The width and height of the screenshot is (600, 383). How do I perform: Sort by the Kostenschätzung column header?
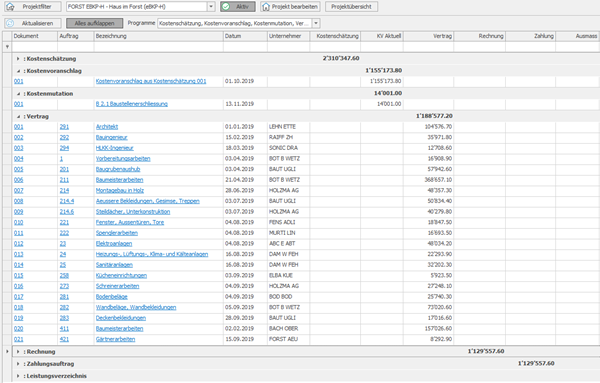(x=335, y=36)
